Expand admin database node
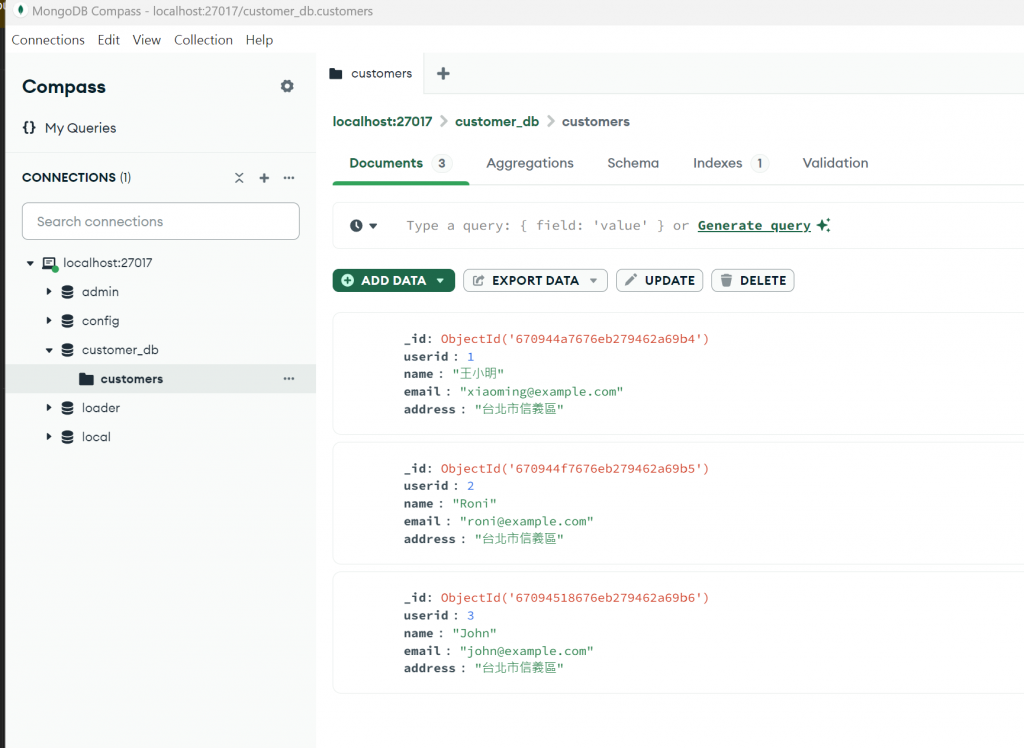 [48, 291]
